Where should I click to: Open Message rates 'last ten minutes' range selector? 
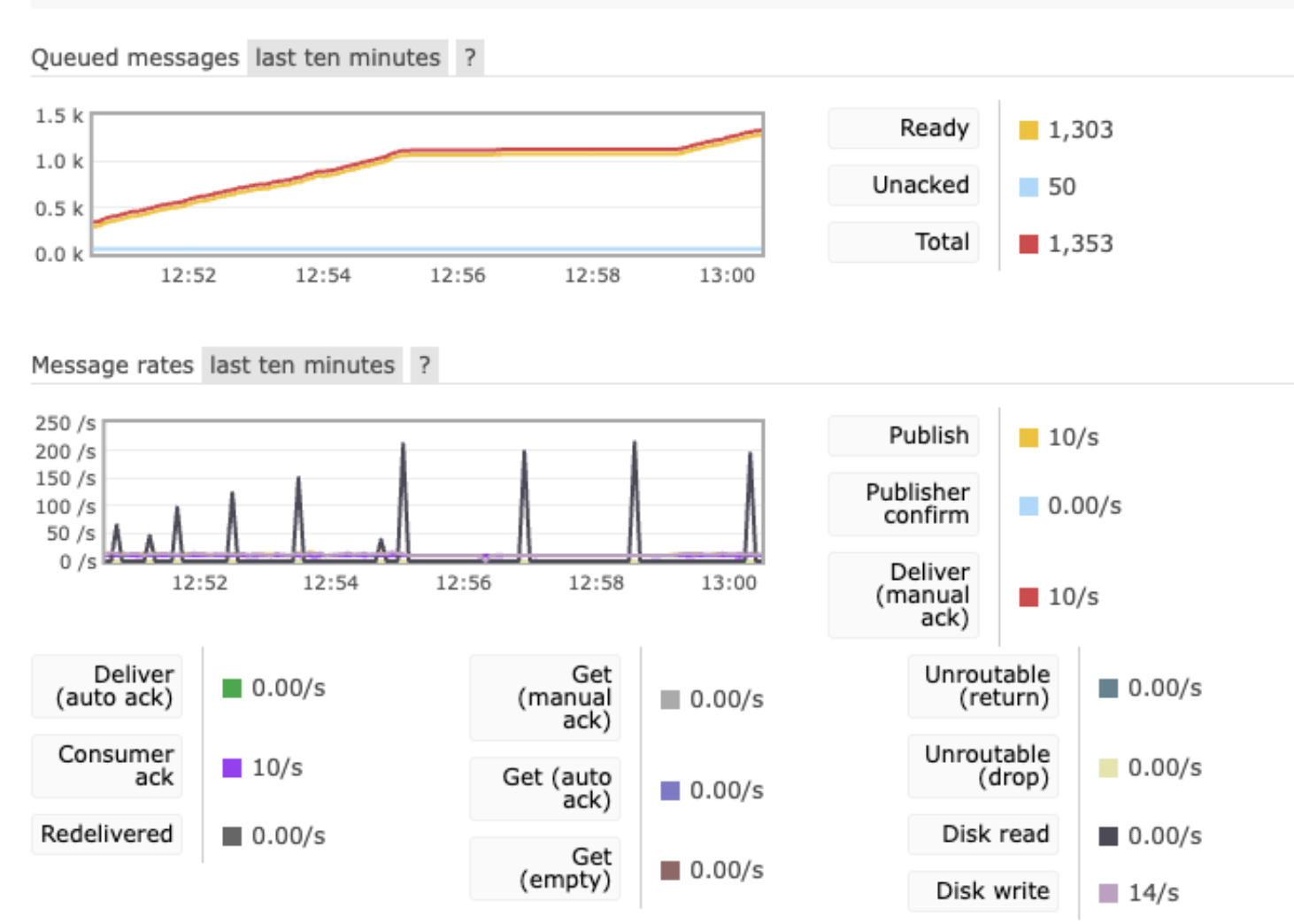[302, 366]
